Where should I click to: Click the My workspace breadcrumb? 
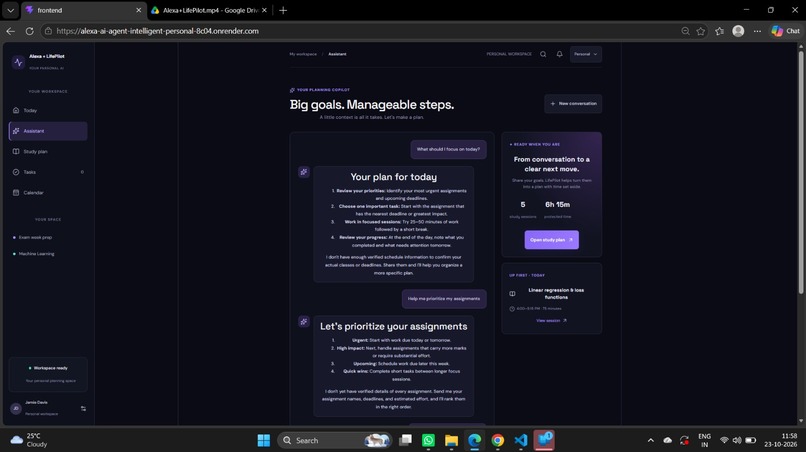tap(303, 54)
